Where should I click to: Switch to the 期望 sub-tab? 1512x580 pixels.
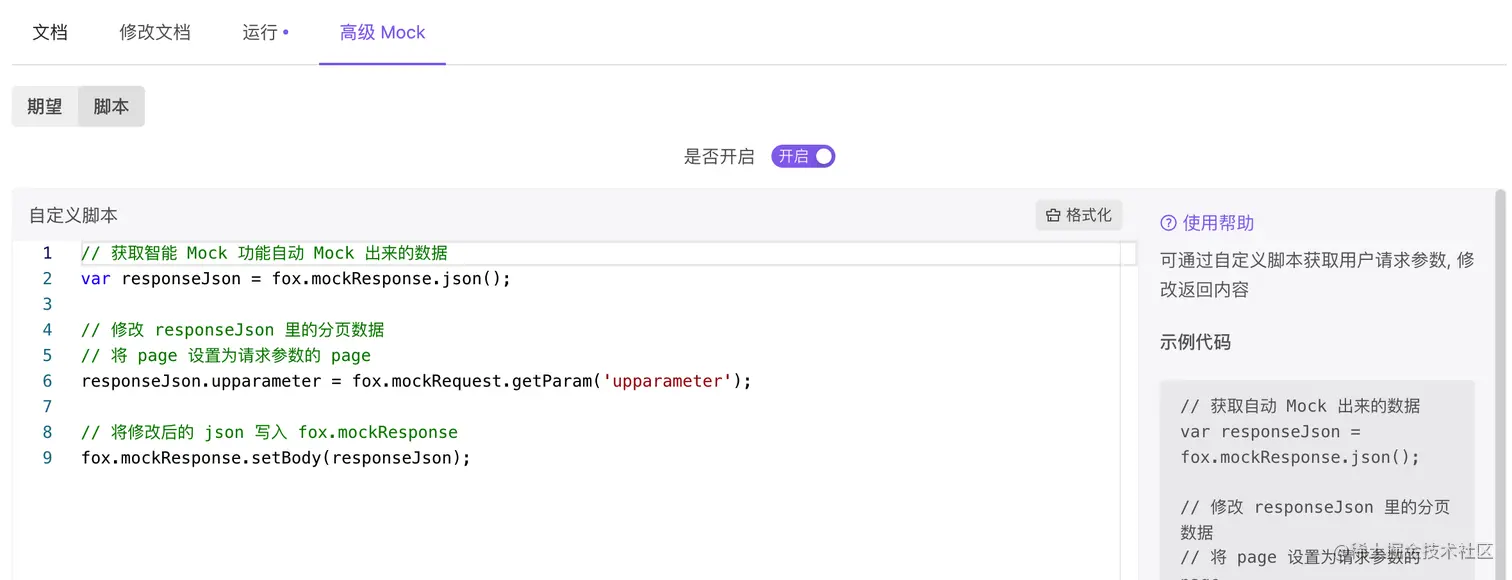tap(44, 106)
